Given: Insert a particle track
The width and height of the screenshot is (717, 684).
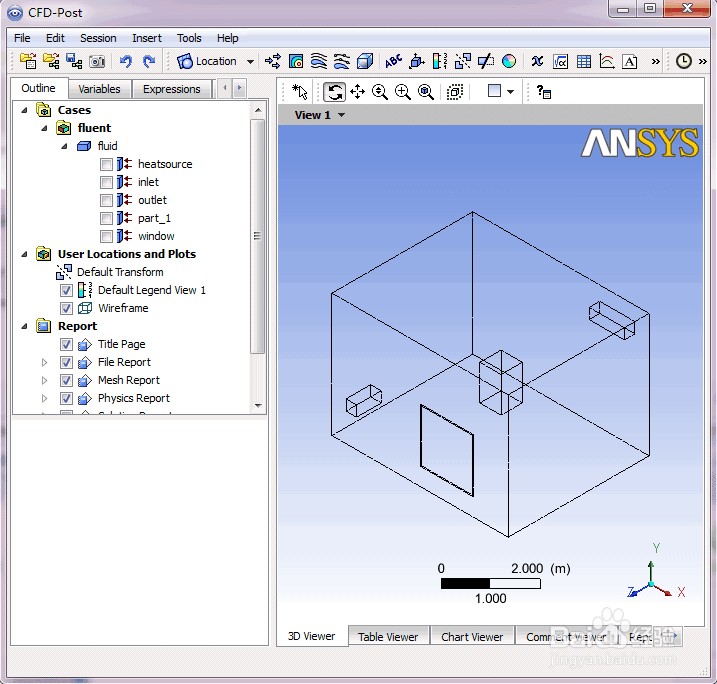Looking at the screenshot, I should tap(342, 61).
